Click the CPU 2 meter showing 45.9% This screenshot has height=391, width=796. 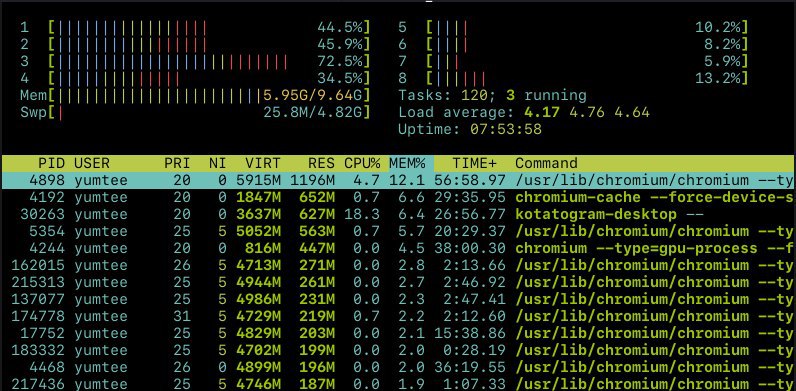coord(209,45)
